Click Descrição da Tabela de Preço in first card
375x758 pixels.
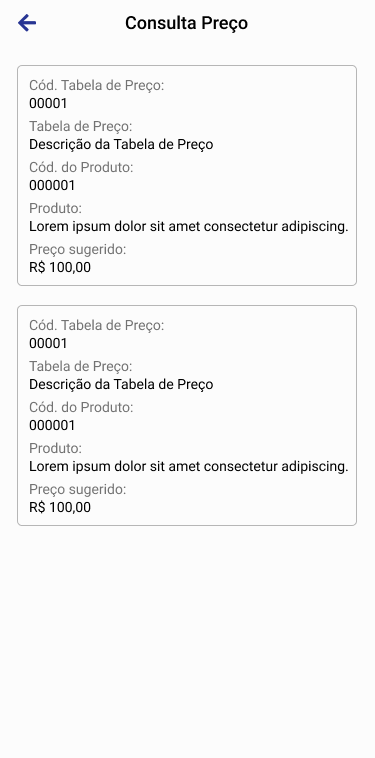pyautogui.click(x=121, y=145)
